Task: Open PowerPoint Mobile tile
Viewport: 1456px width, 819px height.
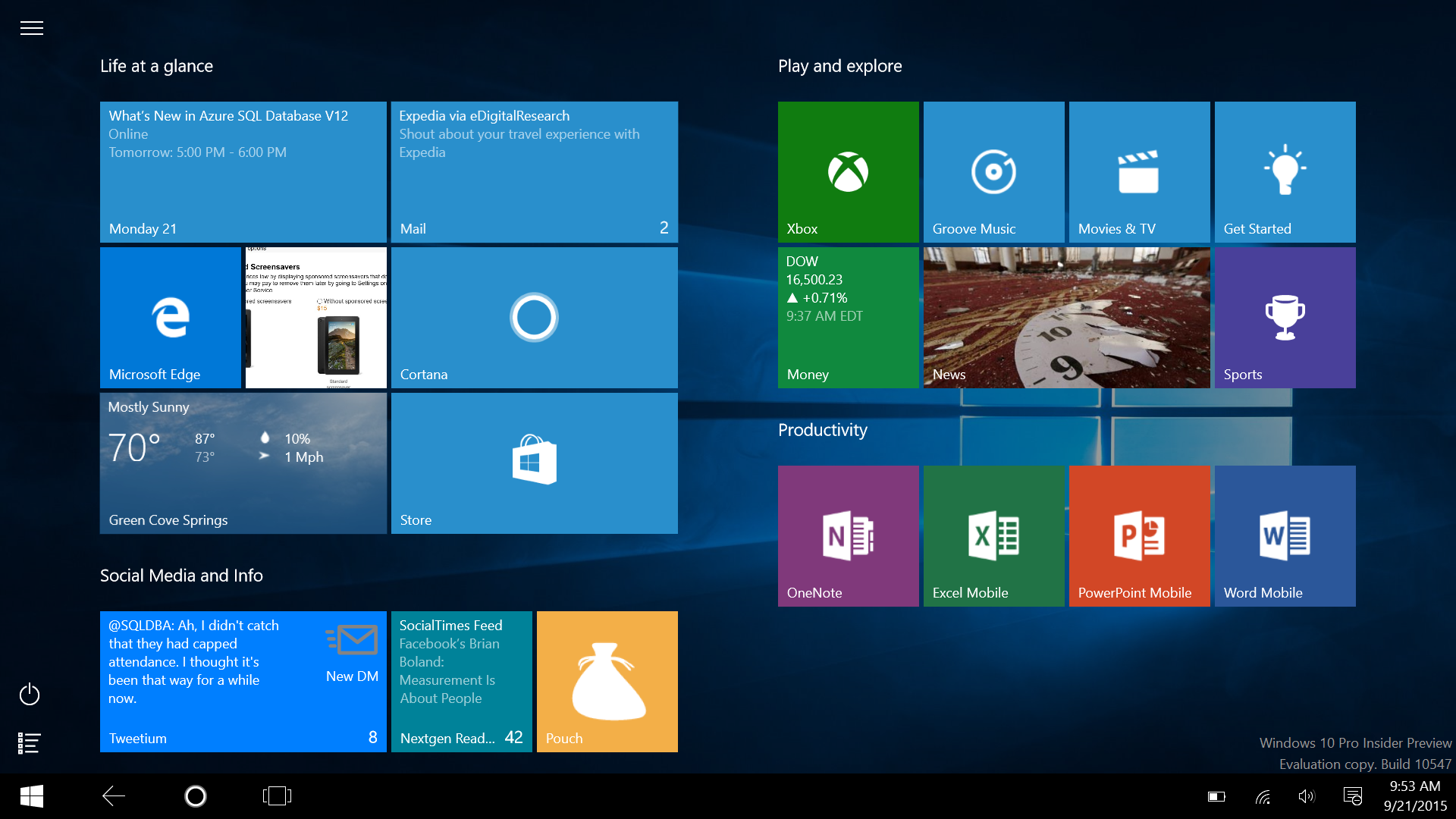Action: click(x=1139, y=536)
